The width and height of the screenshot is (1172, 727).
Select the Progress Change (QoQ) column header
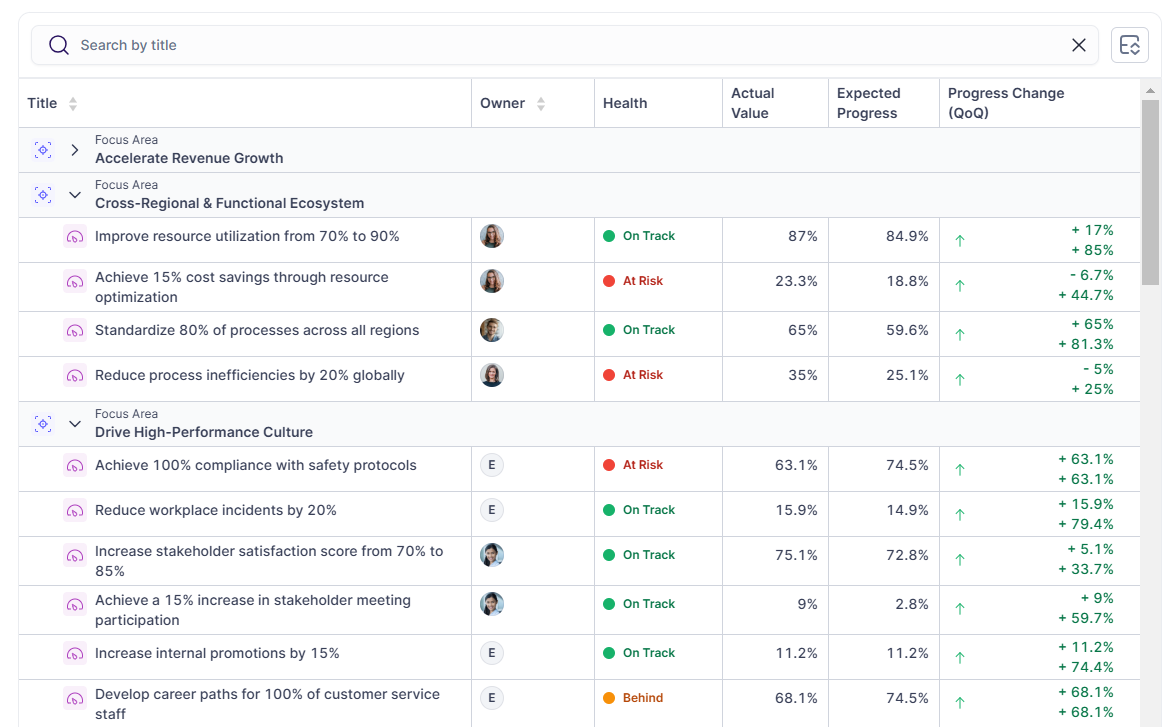coord(1006,103)
